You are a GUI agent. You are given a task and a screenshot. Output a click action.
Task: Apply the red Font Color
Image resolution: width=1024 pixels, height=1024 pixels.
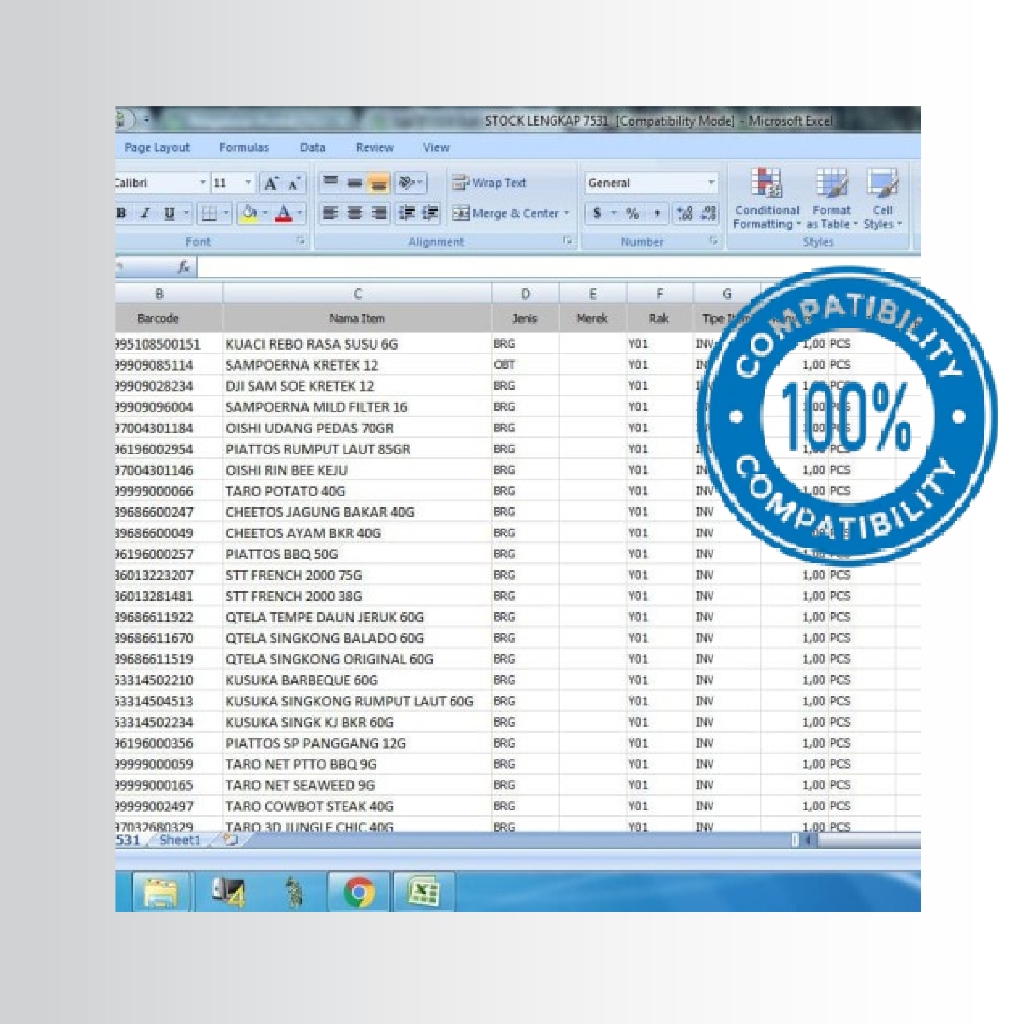pos(283,213)
